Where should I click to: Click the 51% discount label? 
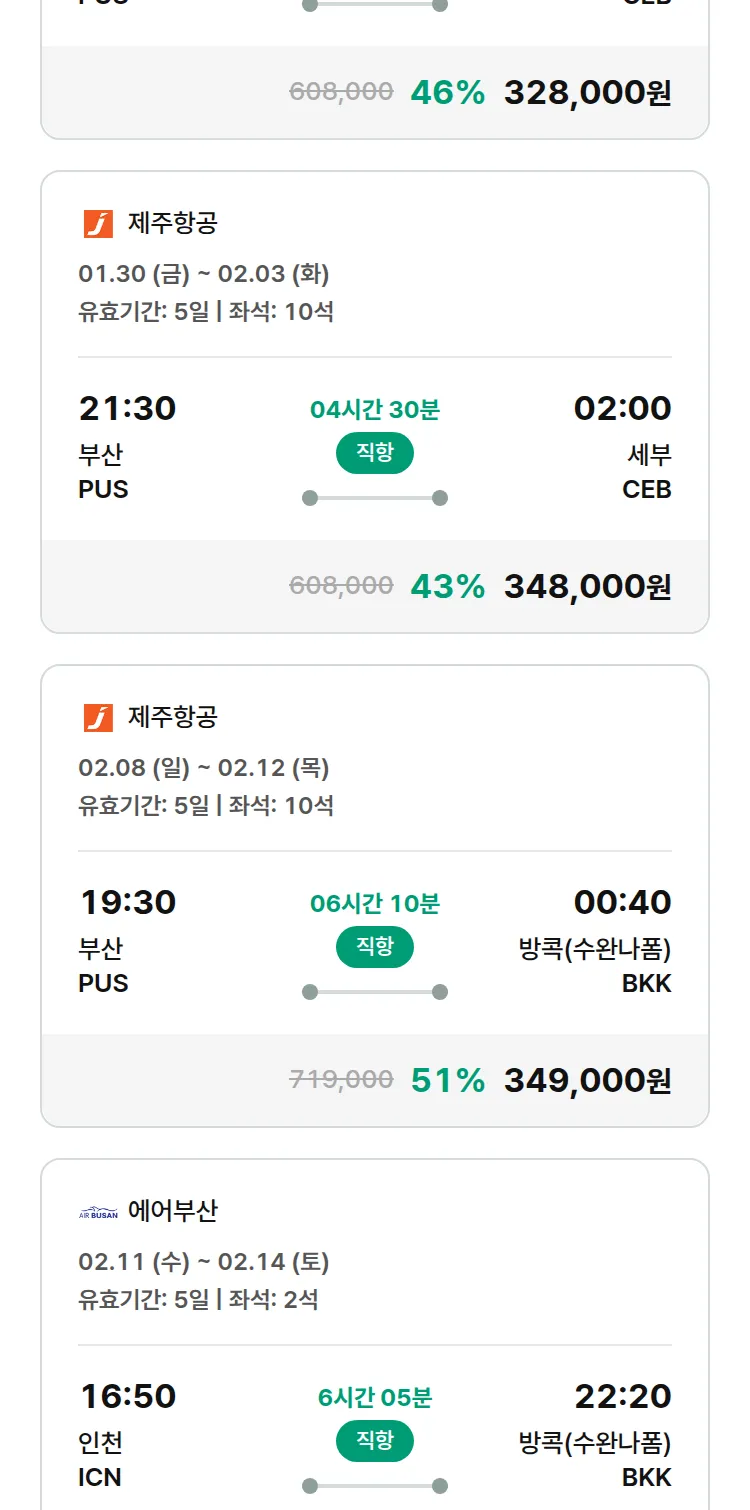coord(447,1080)
